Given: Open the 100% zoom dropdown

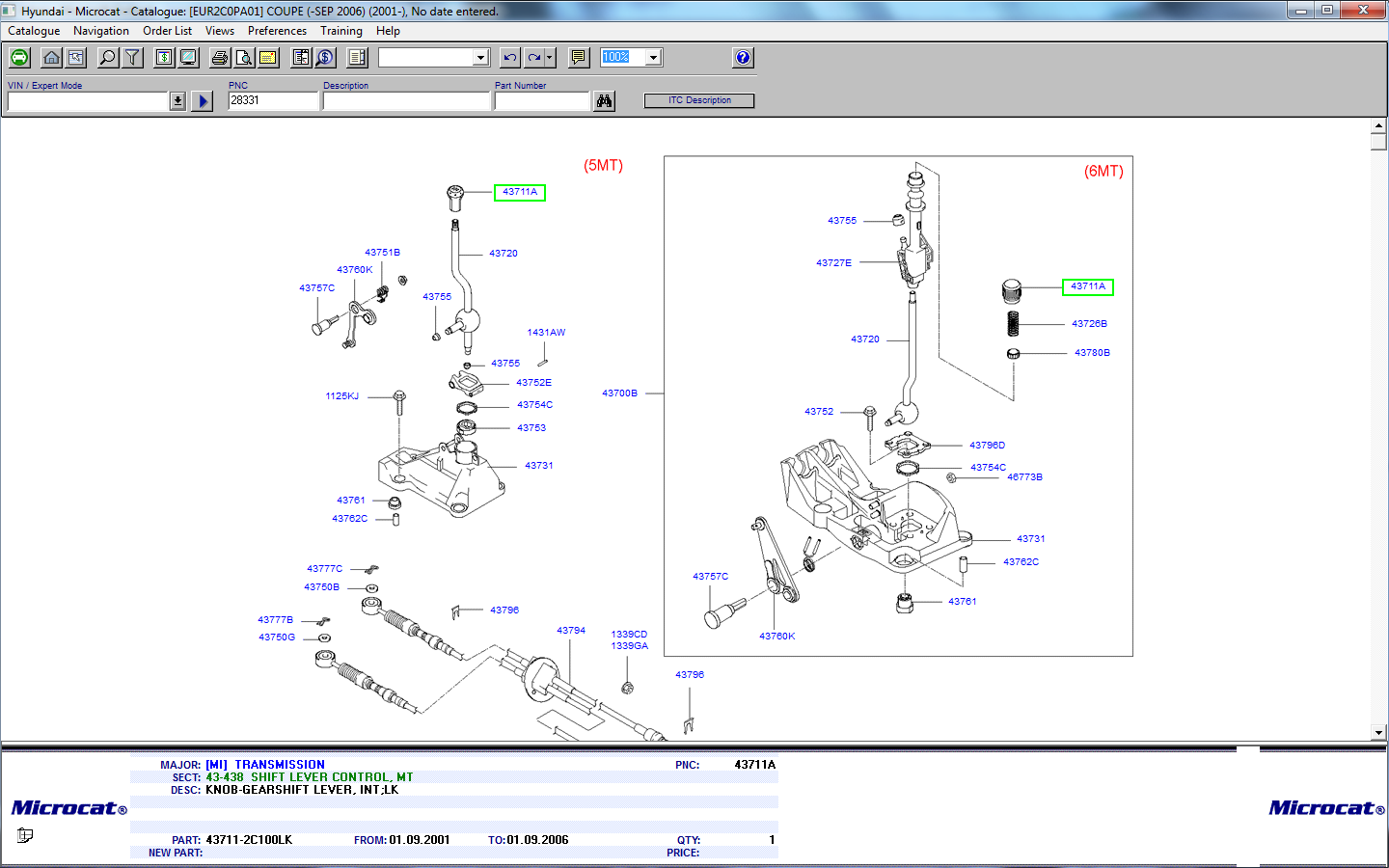Looking at the screenshot, I should [x=653, y=58].
